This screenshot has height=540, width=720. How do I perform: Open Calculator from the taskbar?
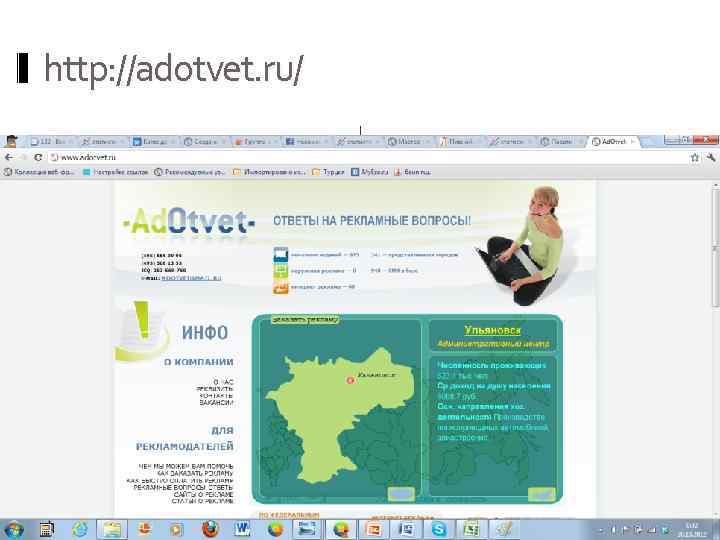46,530
